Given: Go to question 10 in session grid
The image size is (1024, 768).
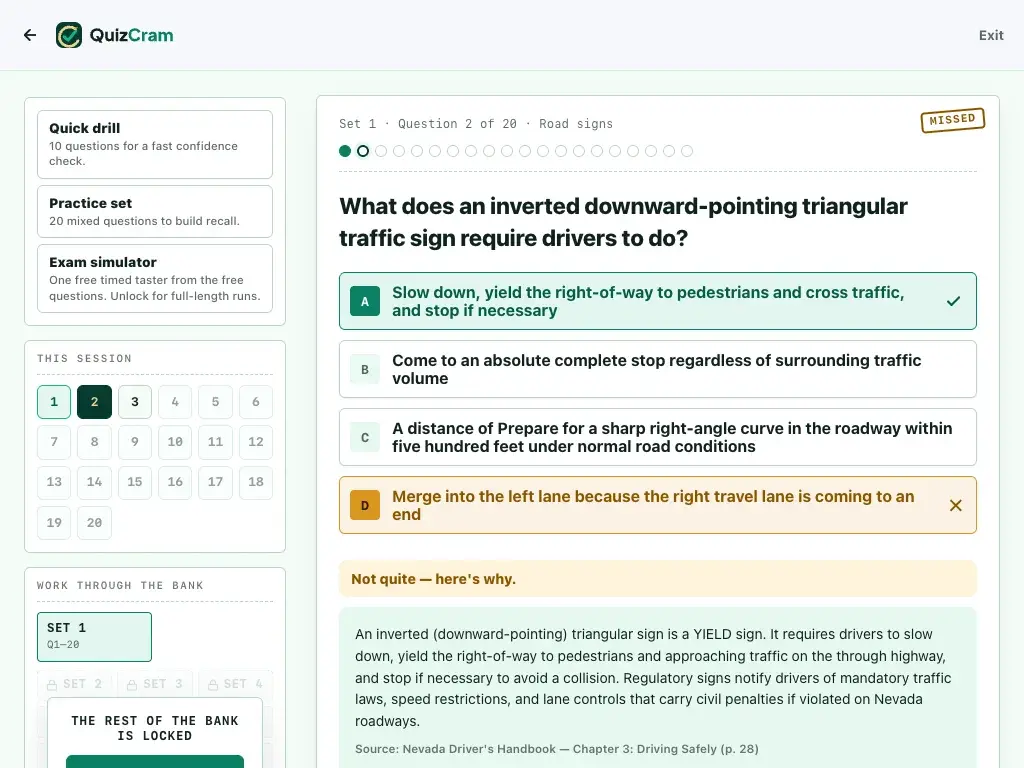Looking at the screenshot, I should 175,442.
